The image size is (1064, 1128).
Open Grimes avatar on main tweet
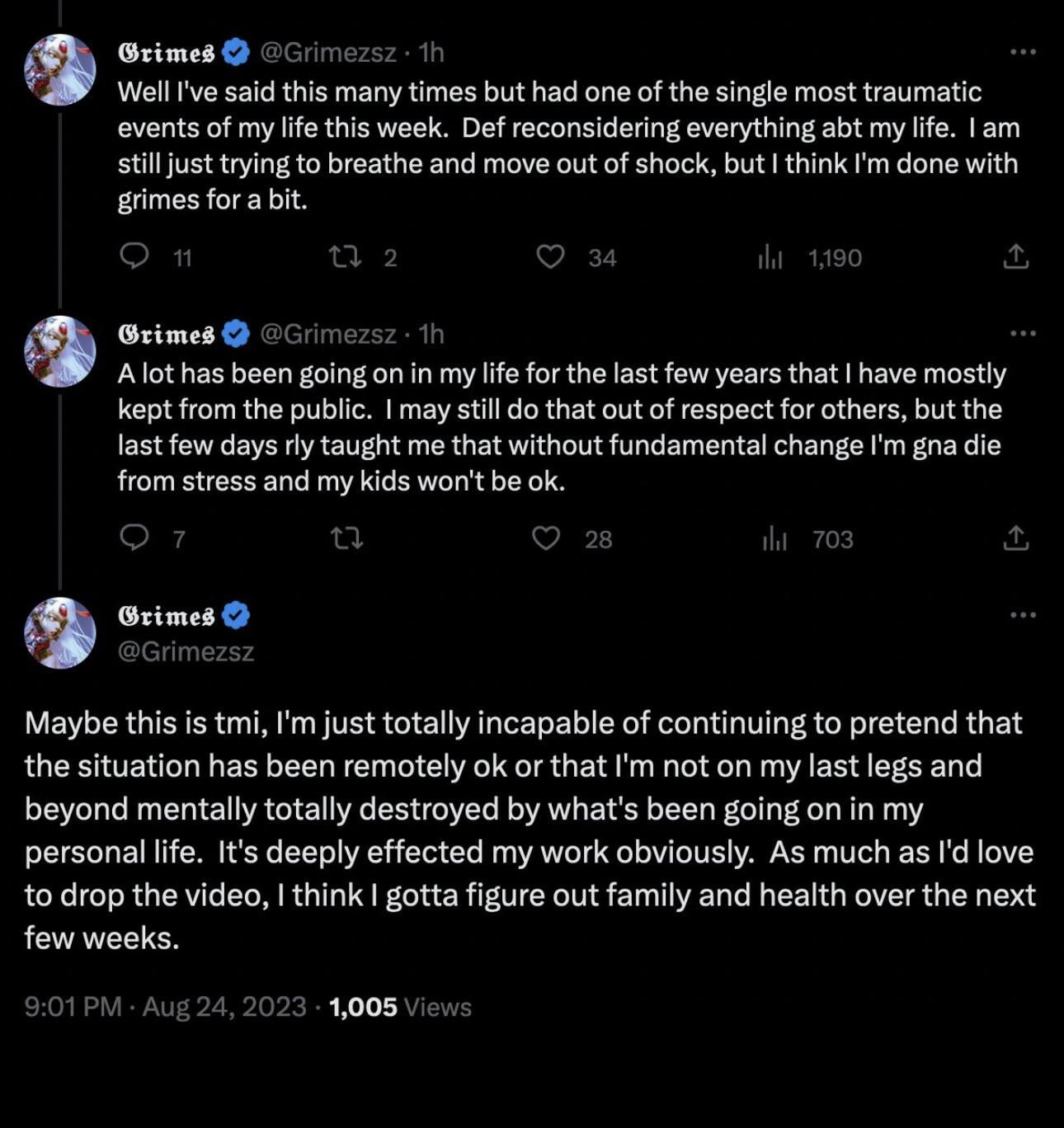tap(60, 633)
